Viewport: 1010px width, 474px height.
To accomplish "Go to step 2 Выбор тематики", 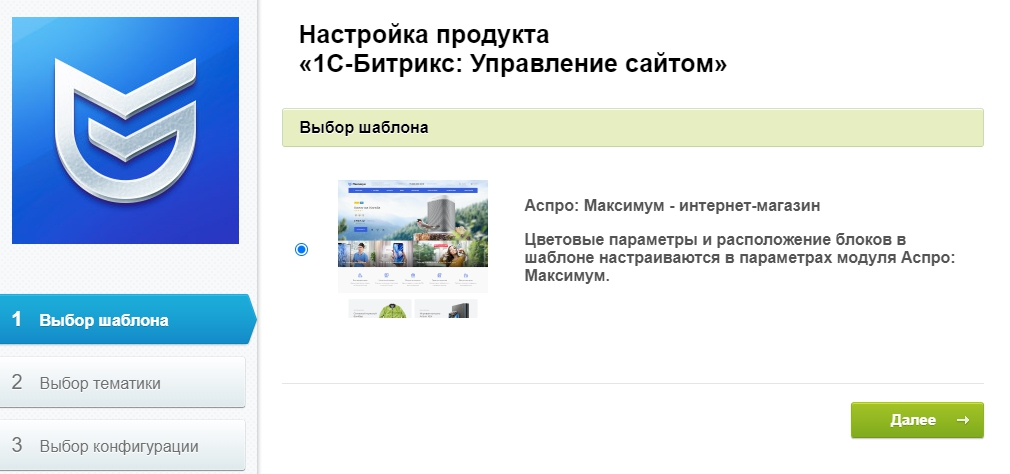I will [122, 383].
